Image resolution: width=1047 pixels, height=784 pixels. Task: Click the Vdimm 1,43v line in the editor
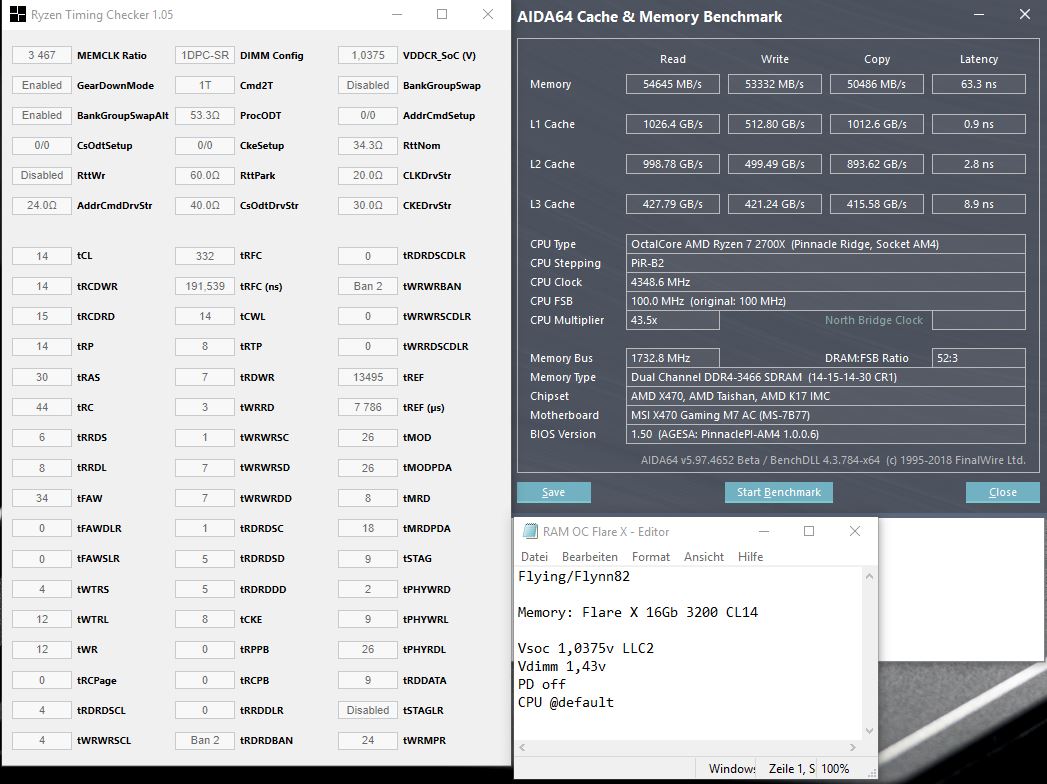click(x=562, y=666)
